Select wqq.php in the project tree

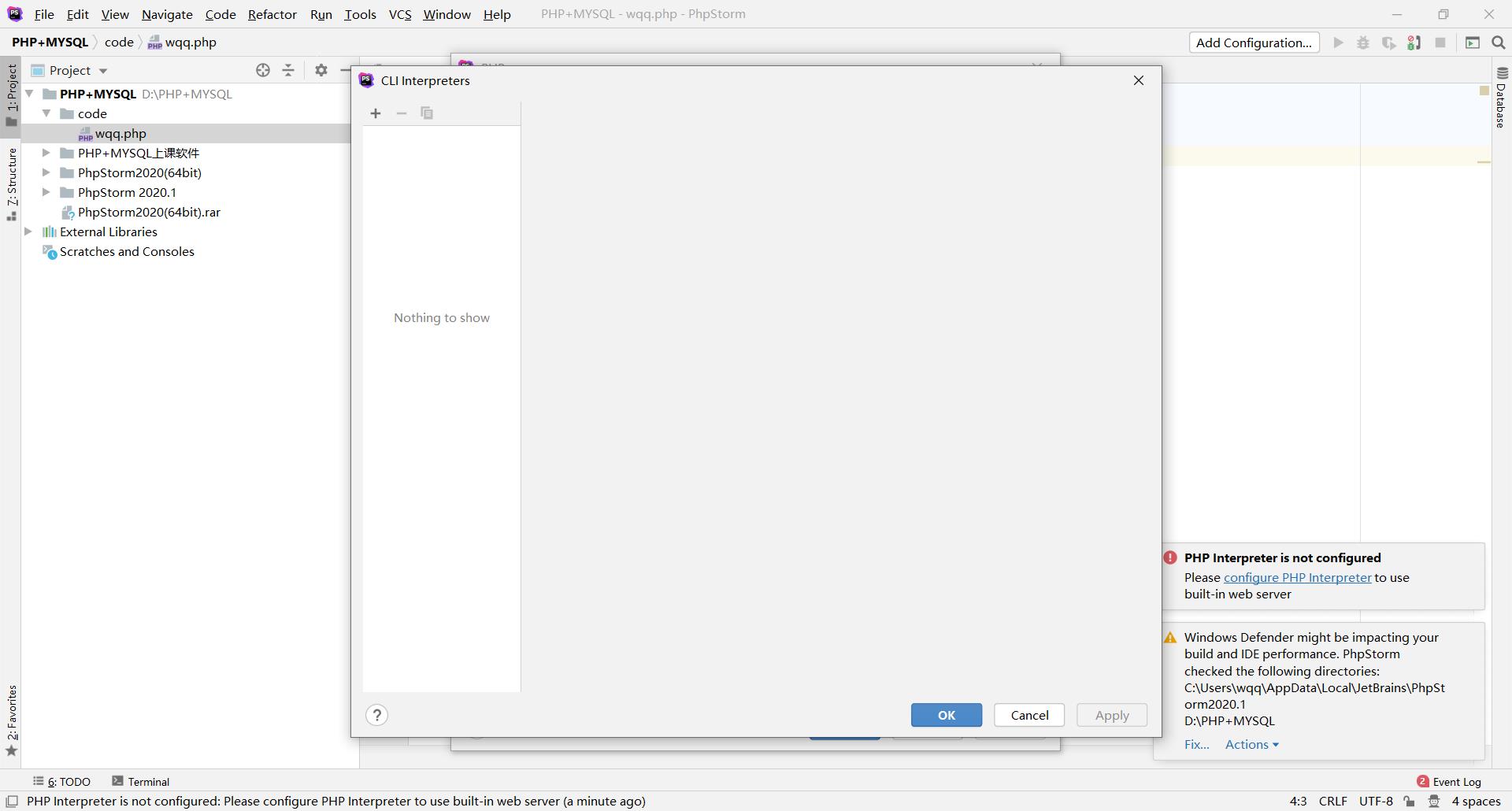point(120,133)
